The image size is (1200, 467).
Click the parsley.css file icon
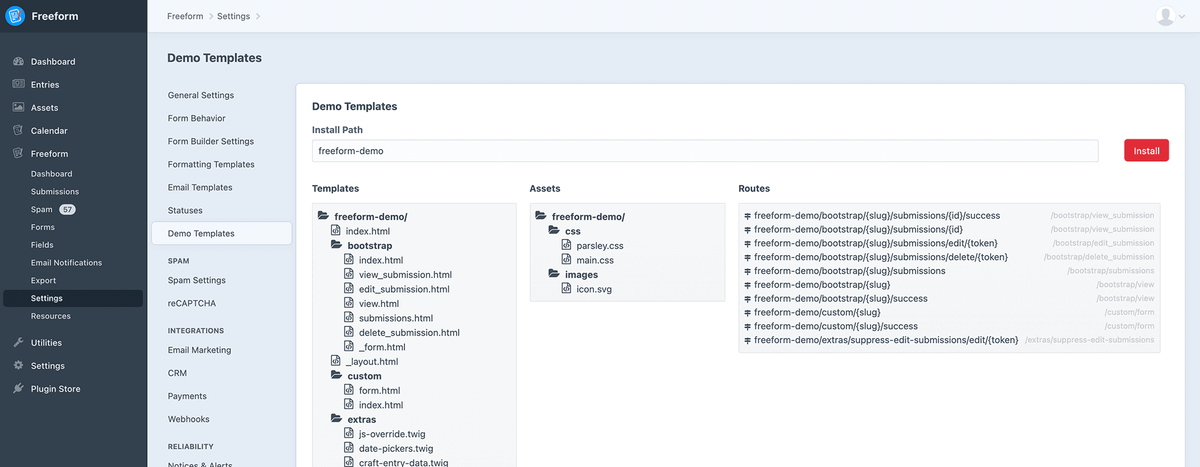[x=567, y=245]
